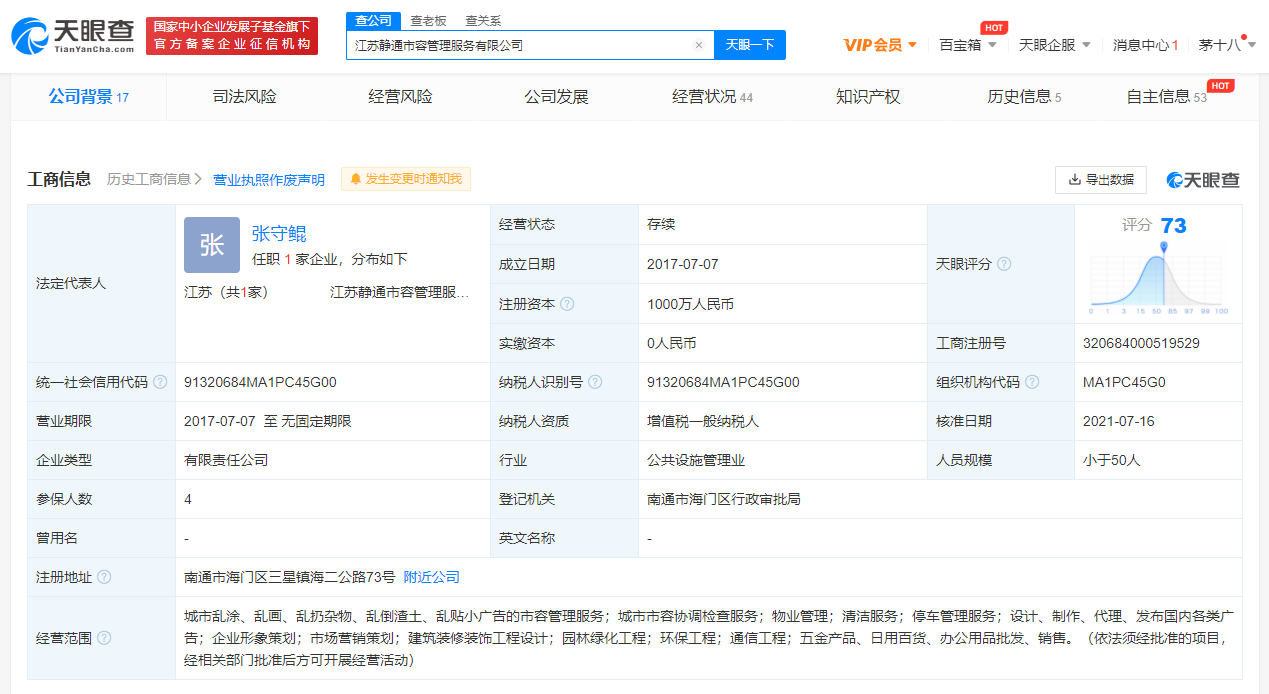Switch to the 经营风险 tab
The image size is (1269, 694).
(400, 97)
